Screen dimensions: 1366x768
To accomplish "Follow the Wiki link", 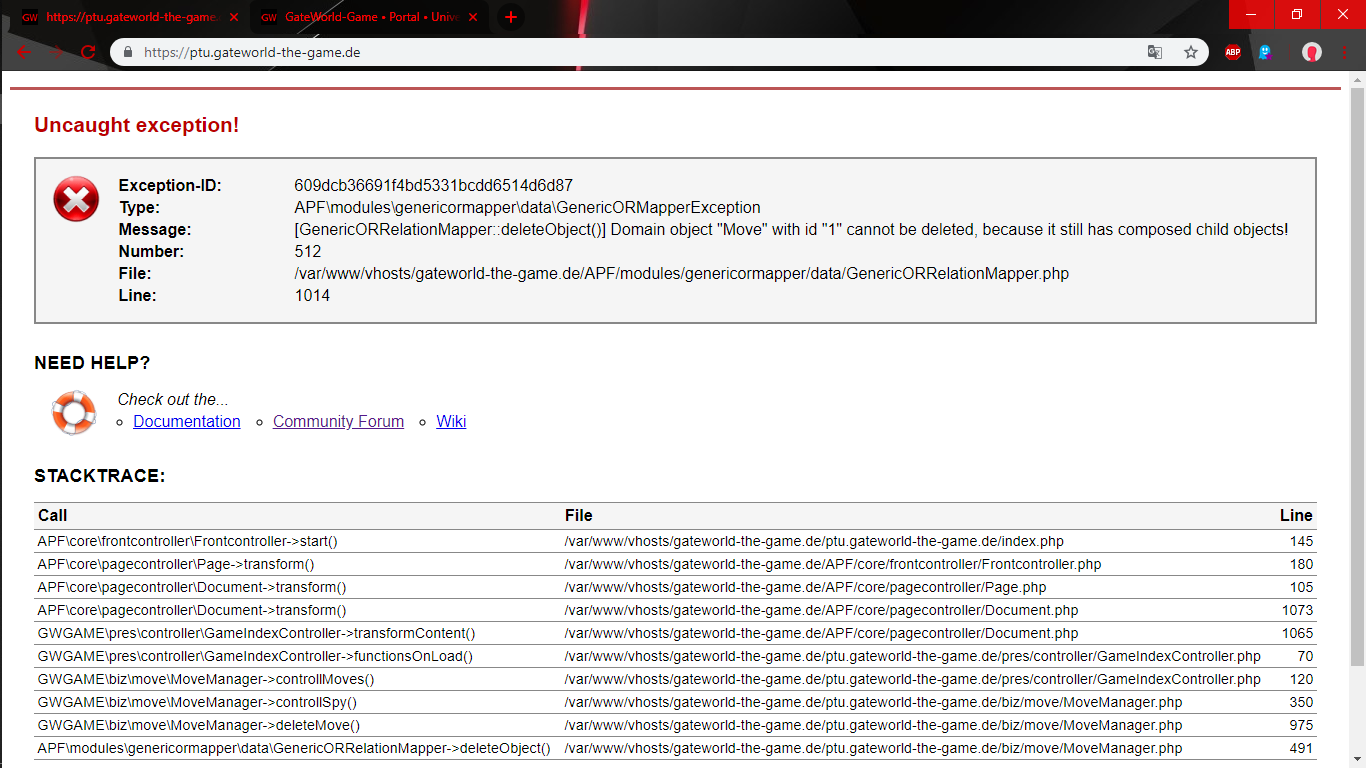I will (451, 422).
